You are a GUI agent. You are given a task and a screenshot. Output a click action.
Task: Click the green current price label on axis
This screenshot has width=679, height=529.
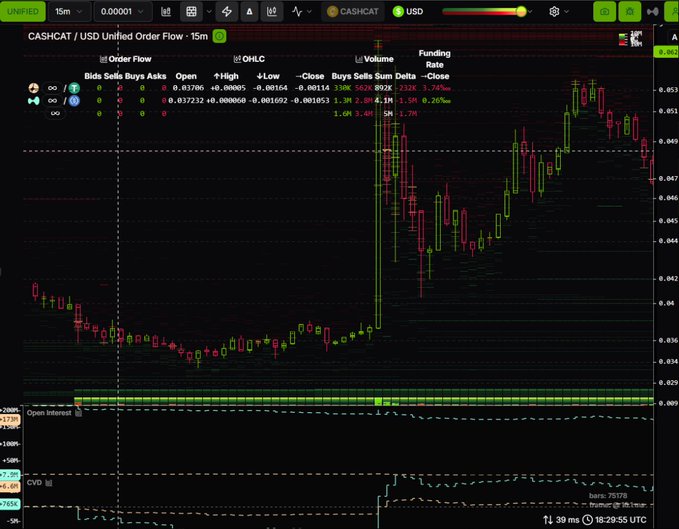pyautogui.click(x=666, y=52)
